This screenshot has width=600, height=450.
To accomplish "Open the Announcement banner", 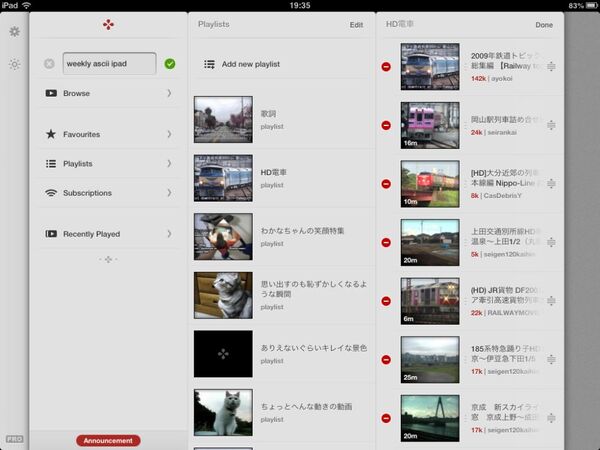I will click(108, 440).
